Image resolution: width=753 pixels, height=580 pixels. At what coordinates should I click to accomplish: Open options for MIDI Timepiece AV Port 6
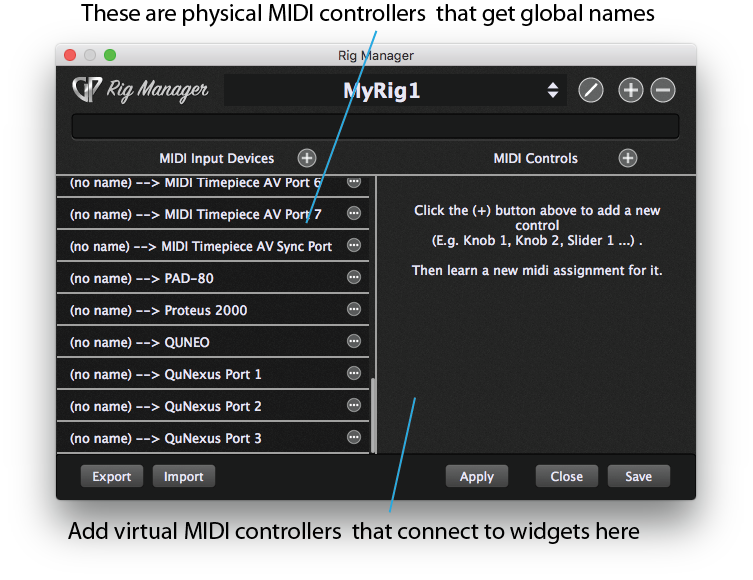pos(354,182)
